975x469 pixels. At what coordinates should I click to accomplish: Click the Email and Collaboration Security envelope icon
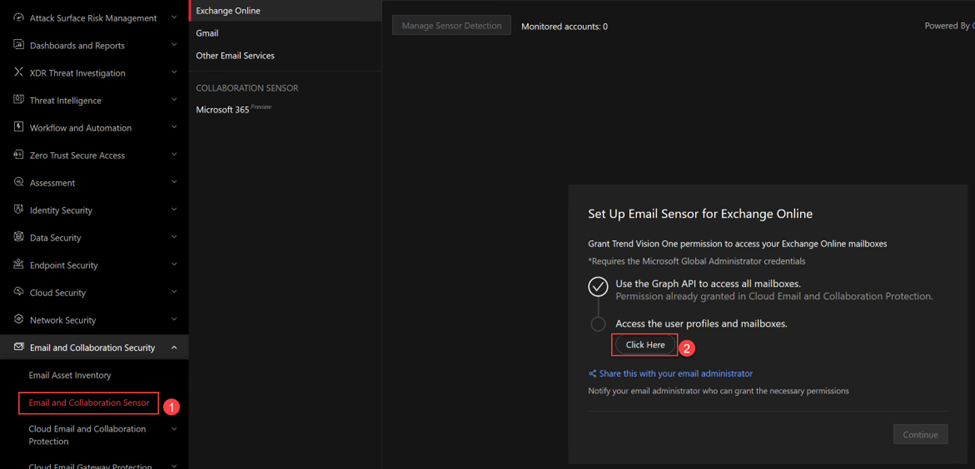(x=18, y=347)
